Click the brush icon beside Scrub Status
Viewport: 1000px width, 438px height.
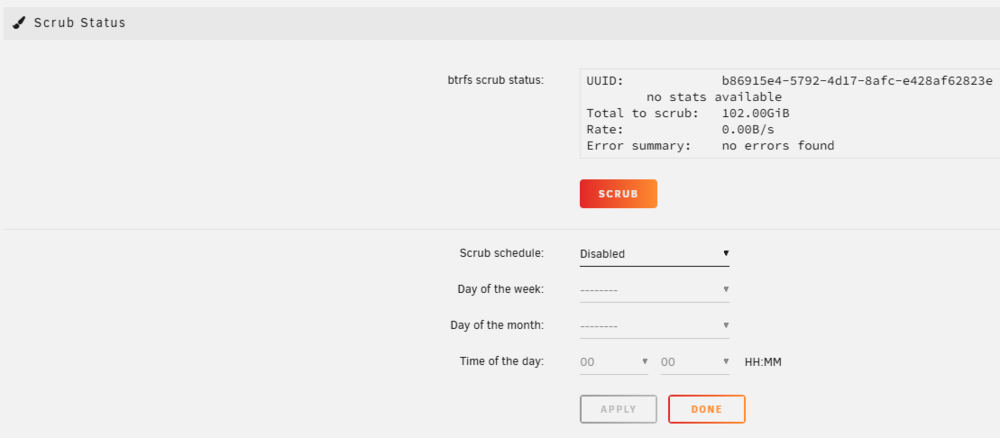[x=20, y=23]
